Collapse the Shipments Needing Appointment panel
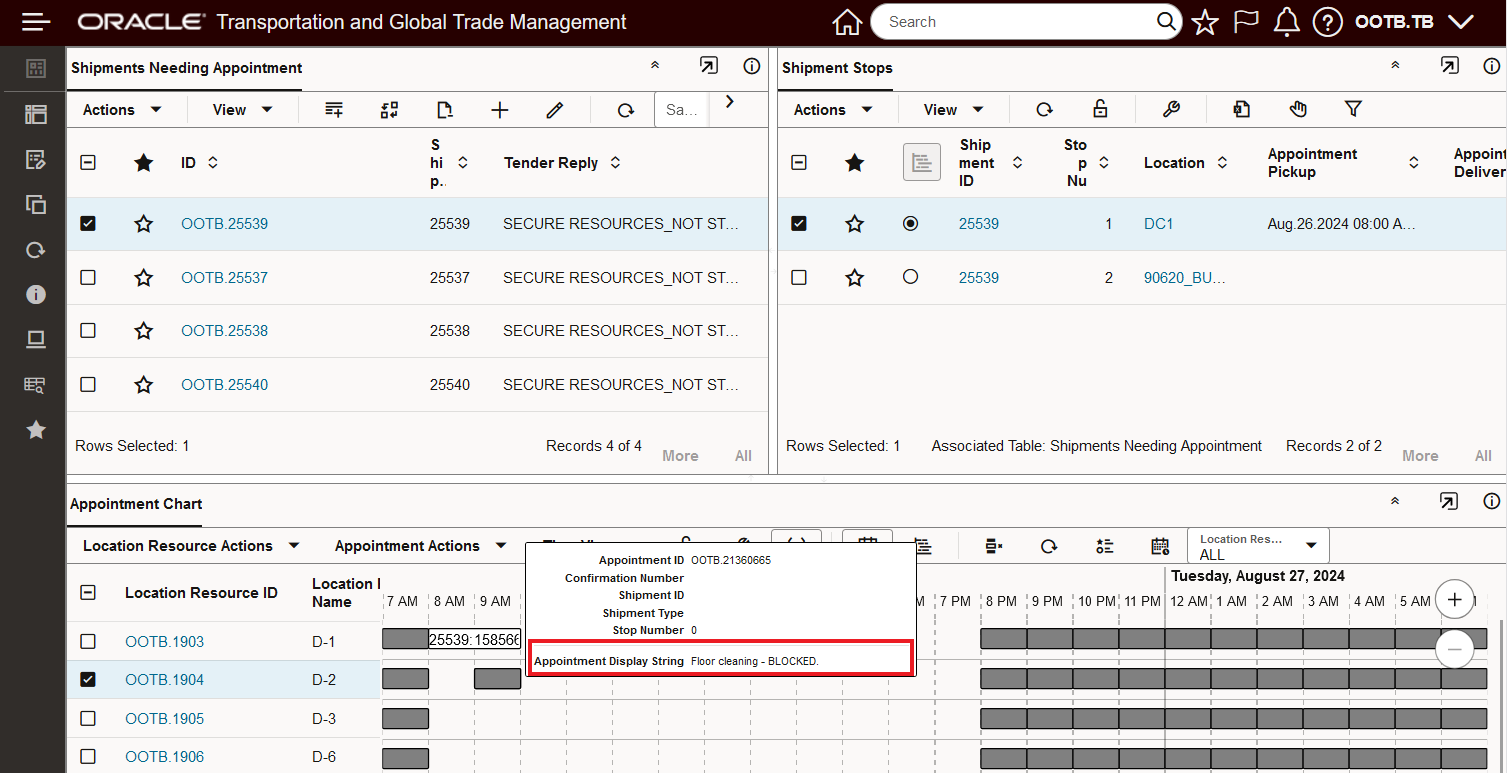Image resolution: width=1507 pixels, height=773 pixels. 655,66
